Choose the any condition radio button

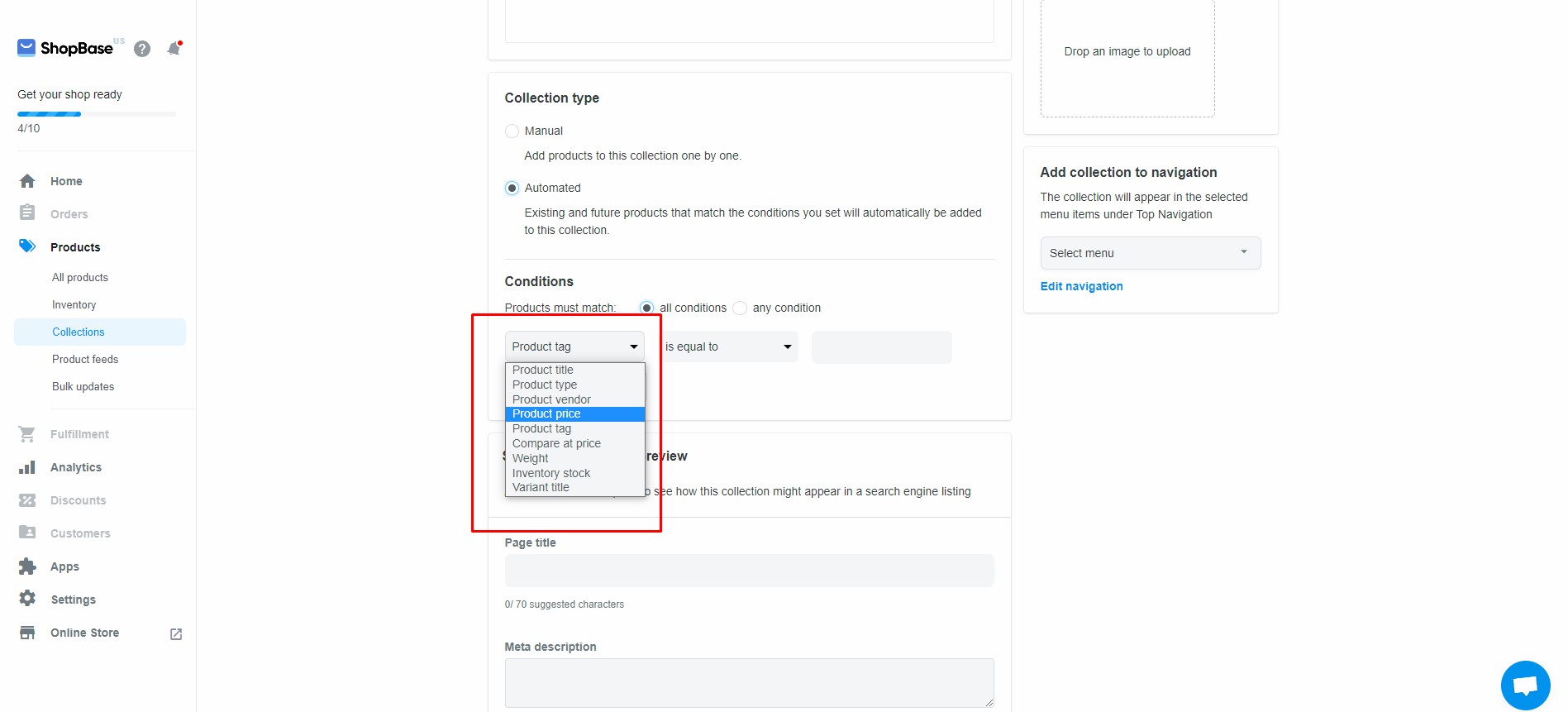(x=740, y=308)
